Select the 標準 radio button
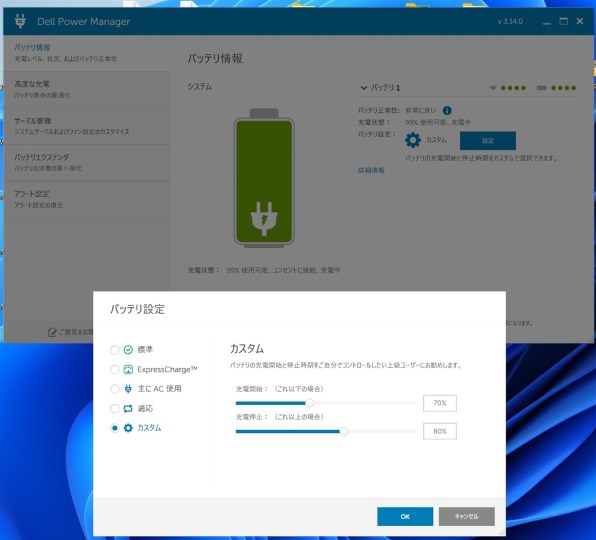The image size is (596, 540). [114, 350]
